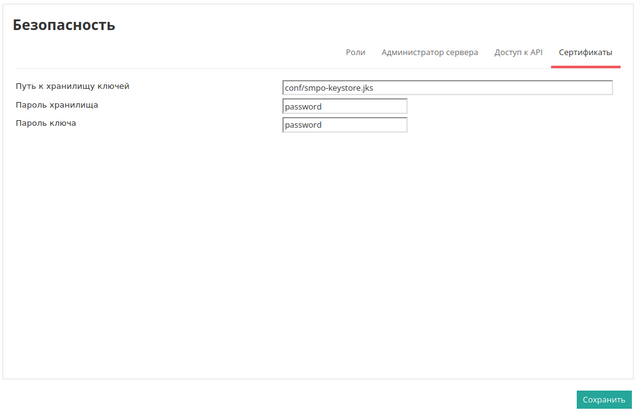Select the Сертификаты tab
This screenshot has height=415, width=640.
(585, 52)
